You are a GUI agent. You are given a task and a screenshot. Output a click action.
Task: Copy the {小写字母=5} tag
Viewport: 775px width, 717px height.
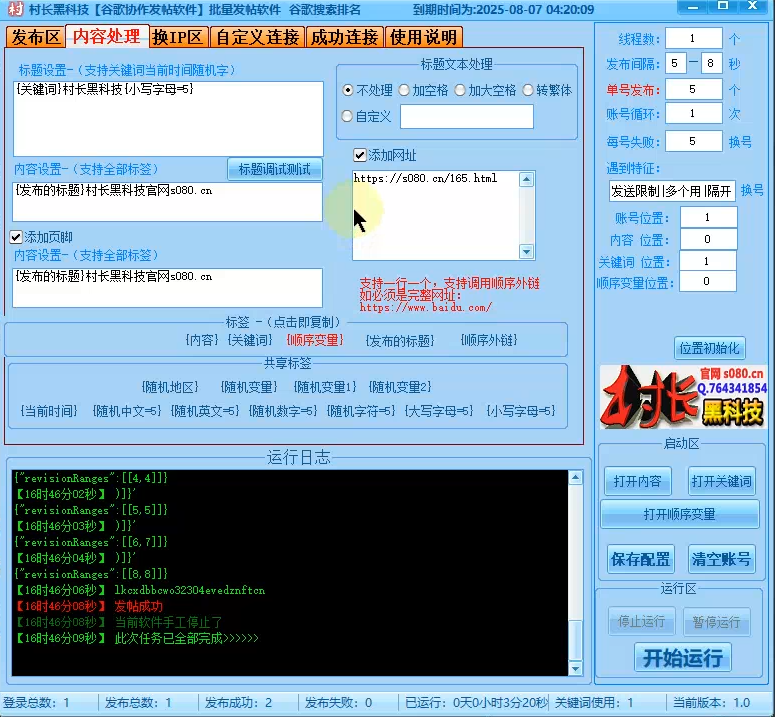pos(521,411)
